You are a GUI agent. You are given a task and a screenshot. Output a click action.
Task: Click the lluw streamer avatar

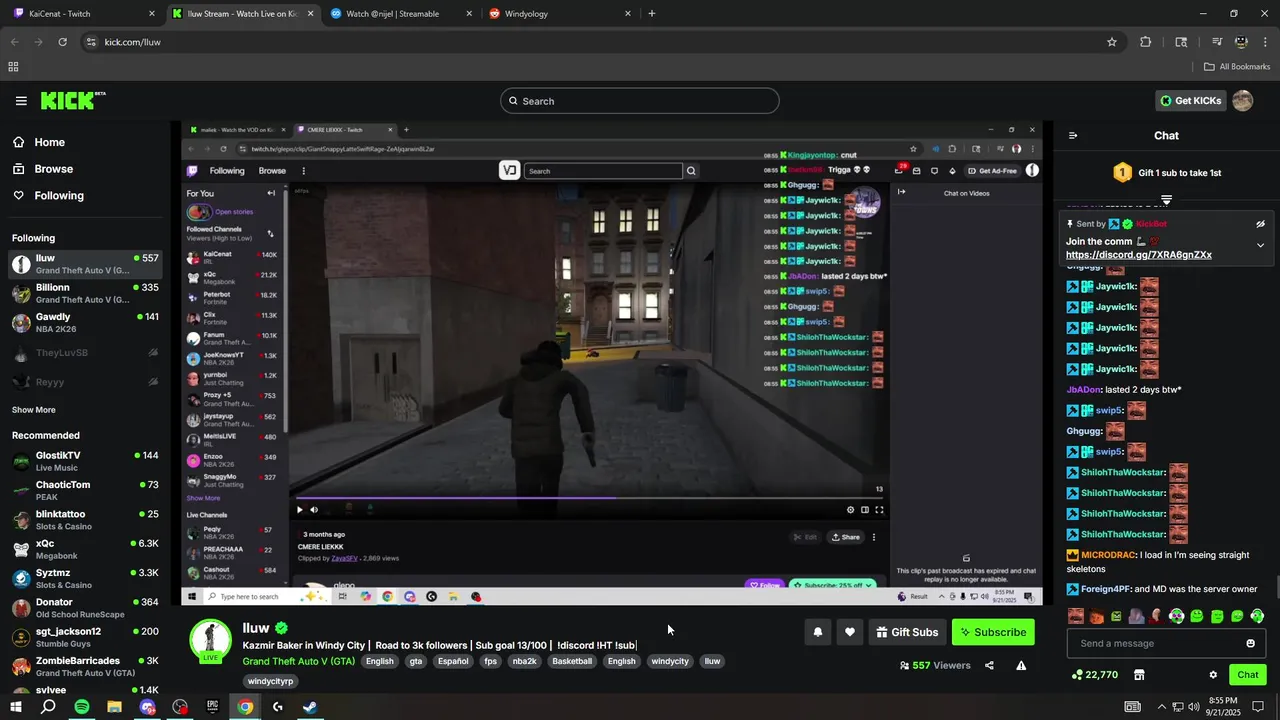211,641
